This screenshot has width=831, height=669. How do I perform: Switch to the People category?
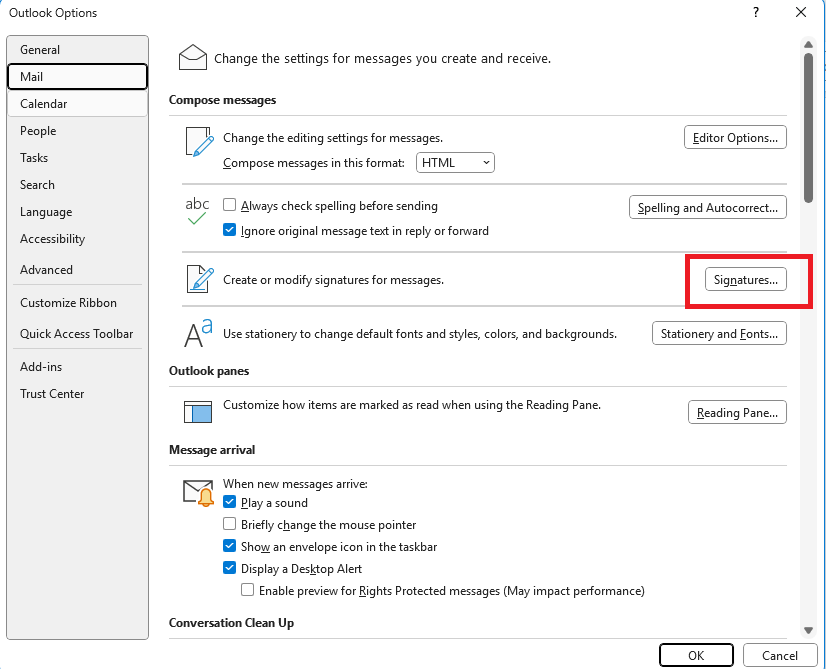77,131
